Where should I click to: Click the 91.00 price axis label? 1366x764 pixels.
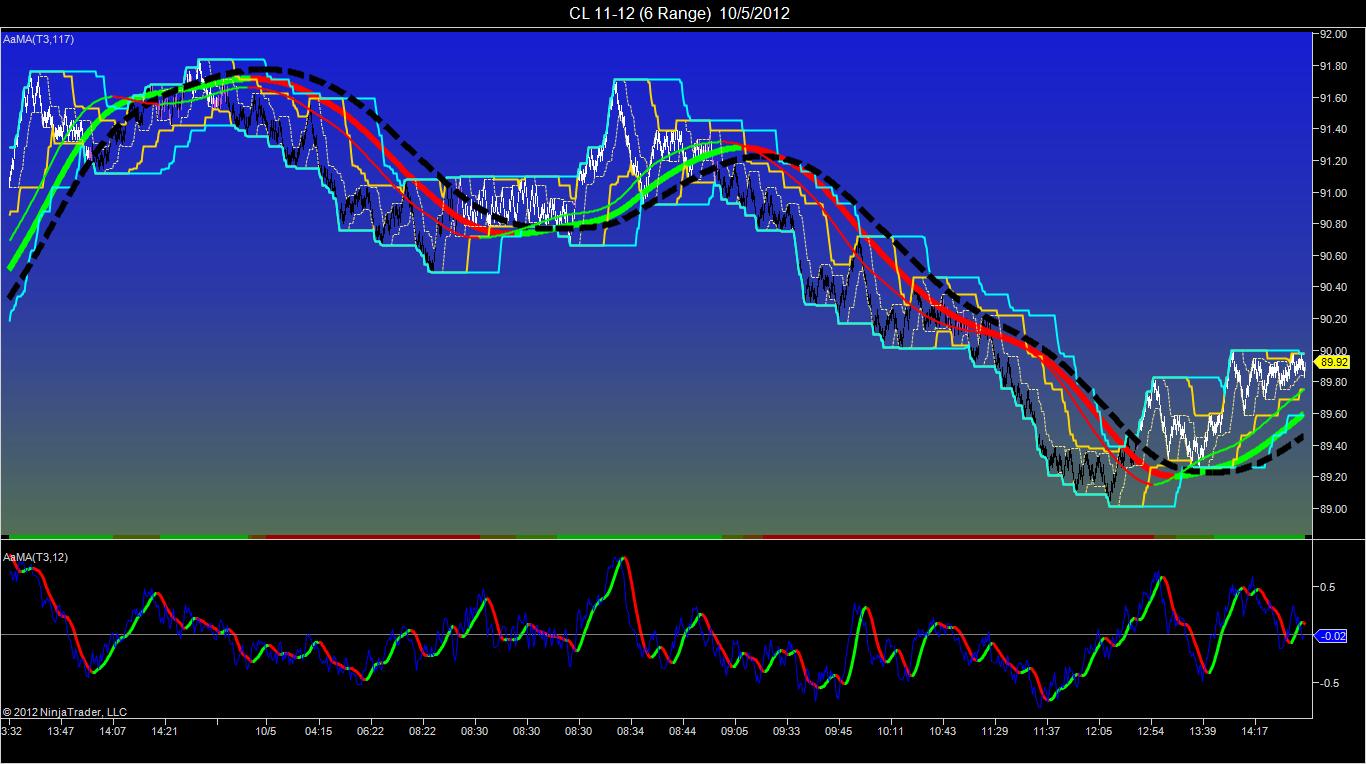click(x=1332, y=193)
